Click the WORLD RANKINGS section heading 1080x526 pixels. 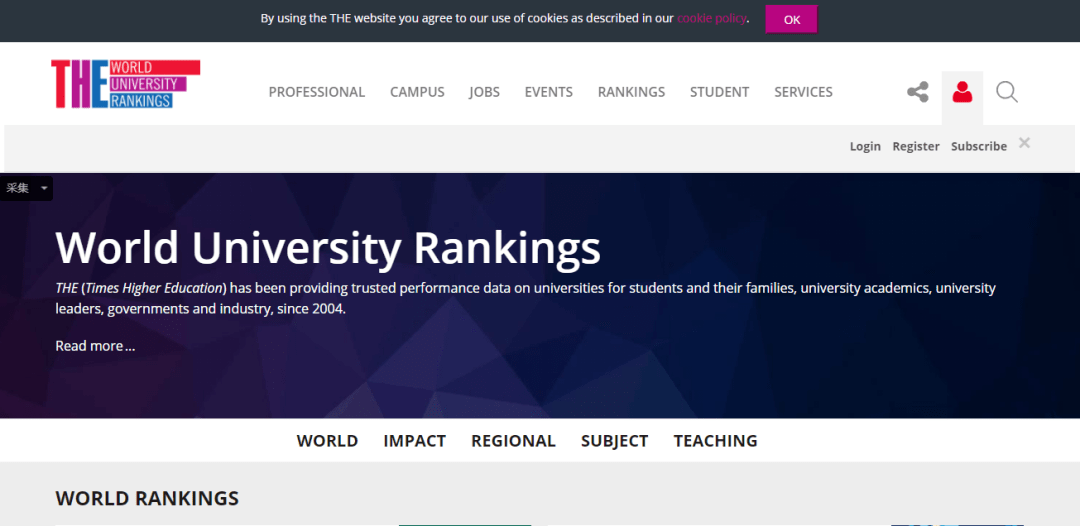[x=147, y=498]
